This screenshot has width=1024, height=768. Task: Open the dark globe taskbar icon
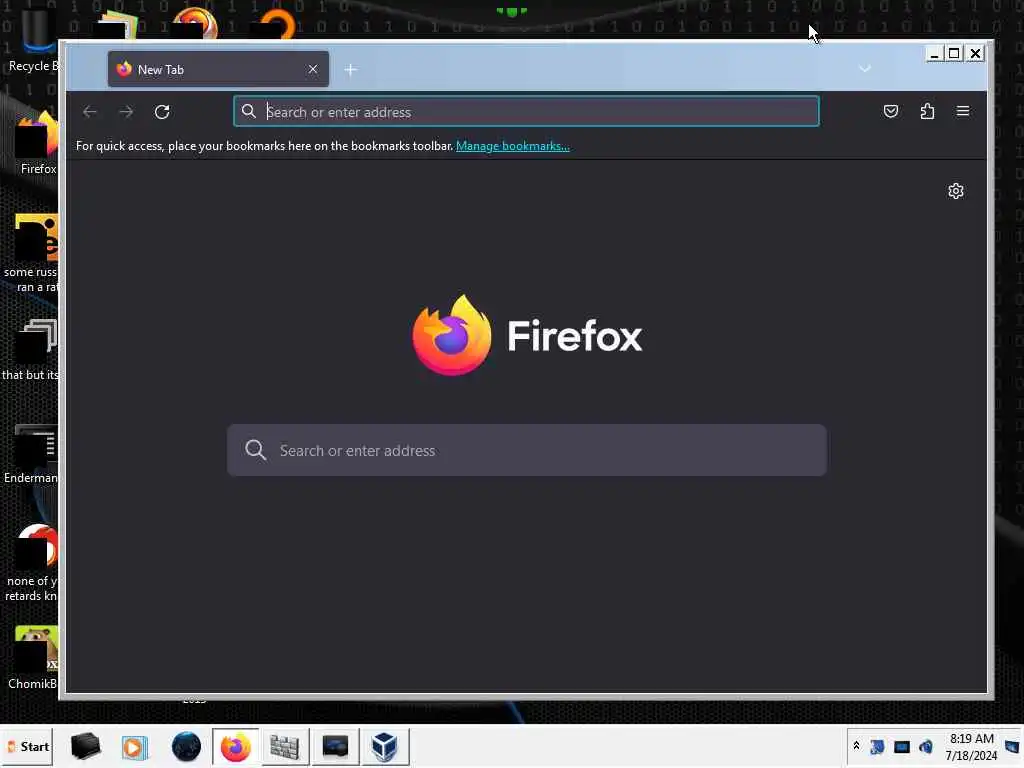(186, 746)
